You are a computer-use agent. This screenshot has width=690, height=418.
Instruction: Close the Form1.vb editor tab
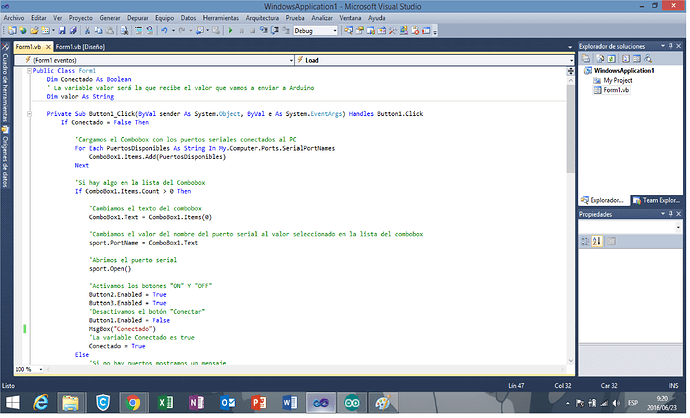tap(48, 47)
